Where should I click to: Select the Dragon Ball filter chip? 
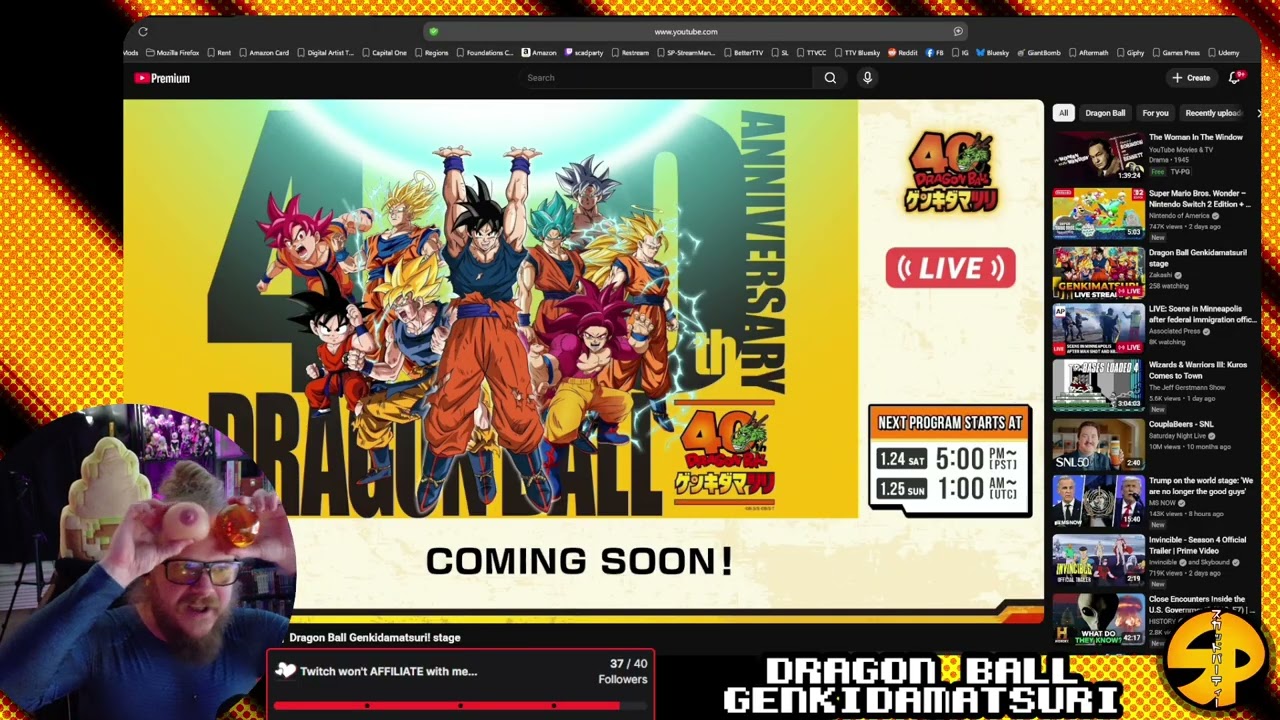[1105, 113]
